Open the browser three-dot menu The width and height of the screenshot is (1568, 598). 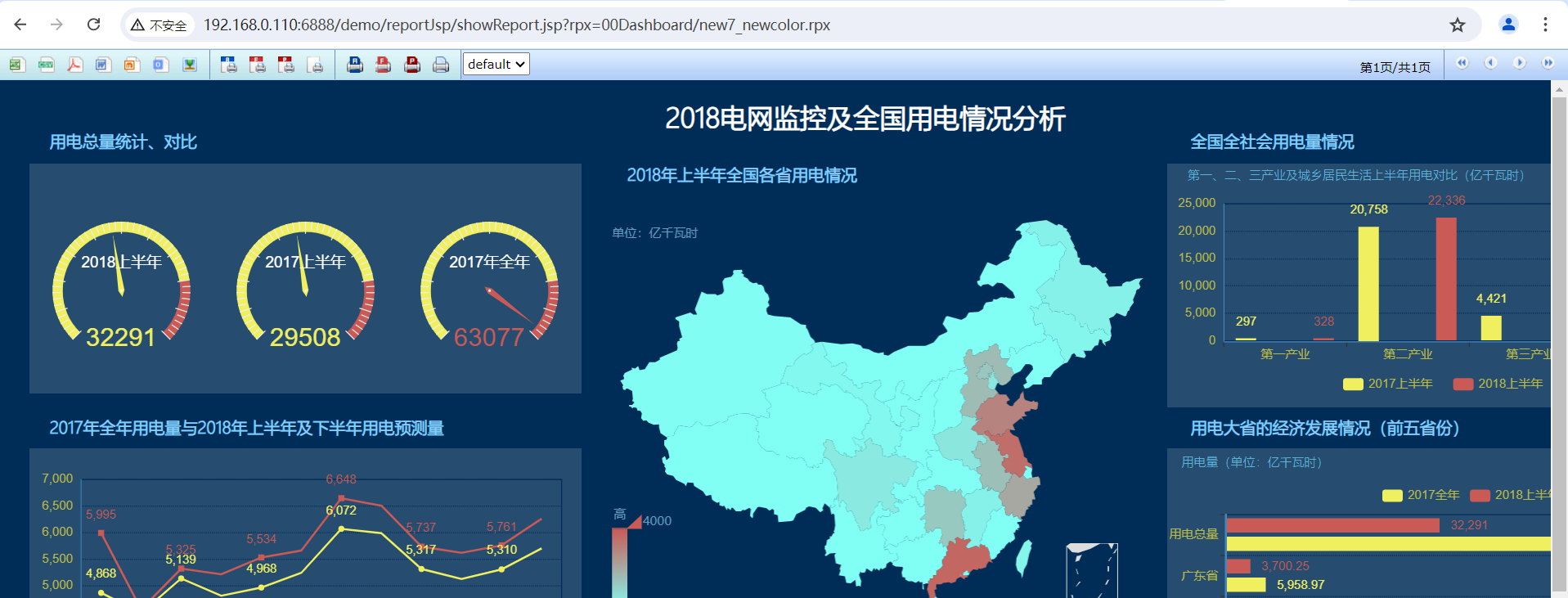pos(1545,25)
